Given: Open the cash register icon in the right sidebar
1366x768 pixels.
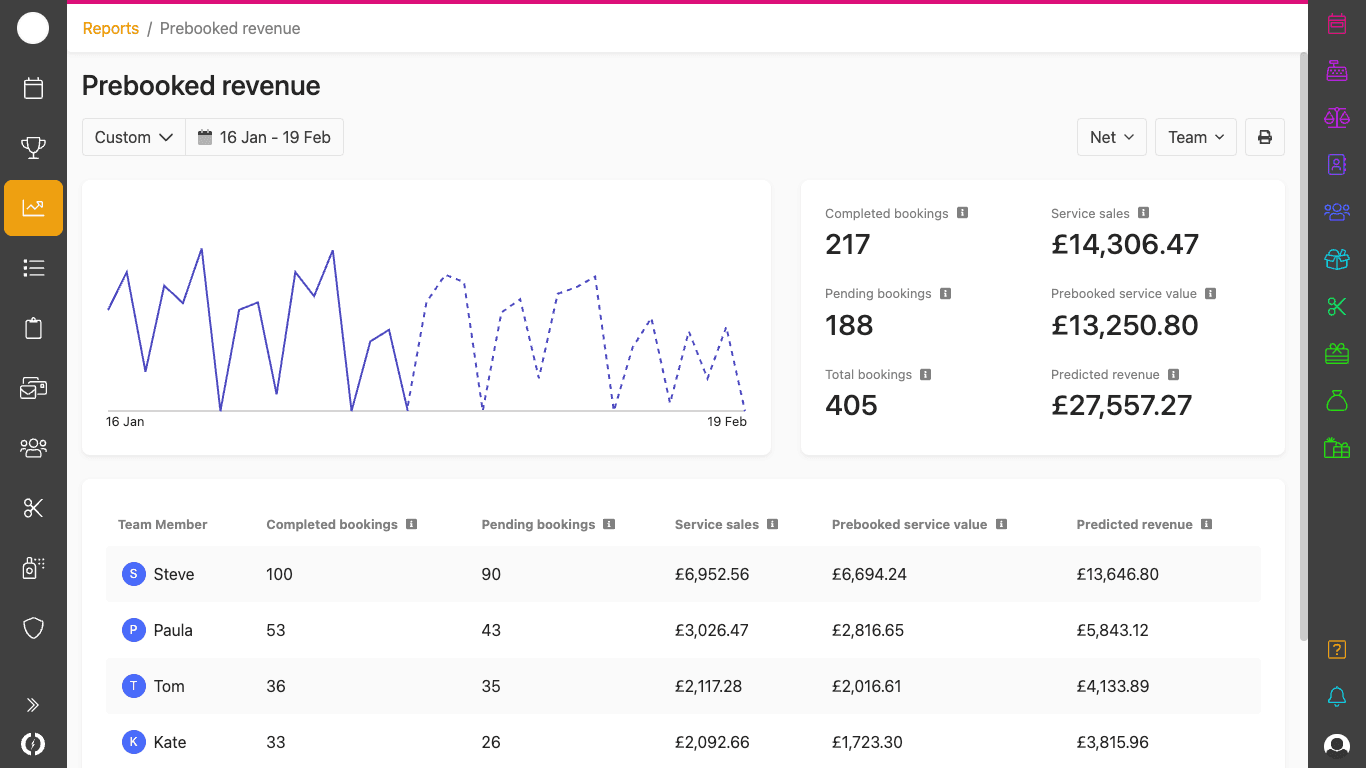Looking at the screenshot, I should [1337, 71].
